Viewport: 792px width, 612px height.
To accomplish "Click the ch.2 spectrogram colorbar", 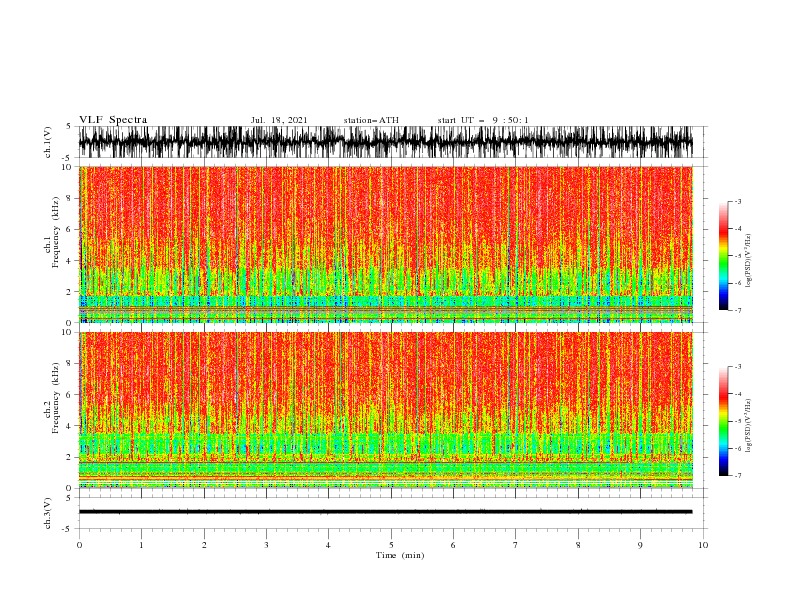I will click(723, 421).
